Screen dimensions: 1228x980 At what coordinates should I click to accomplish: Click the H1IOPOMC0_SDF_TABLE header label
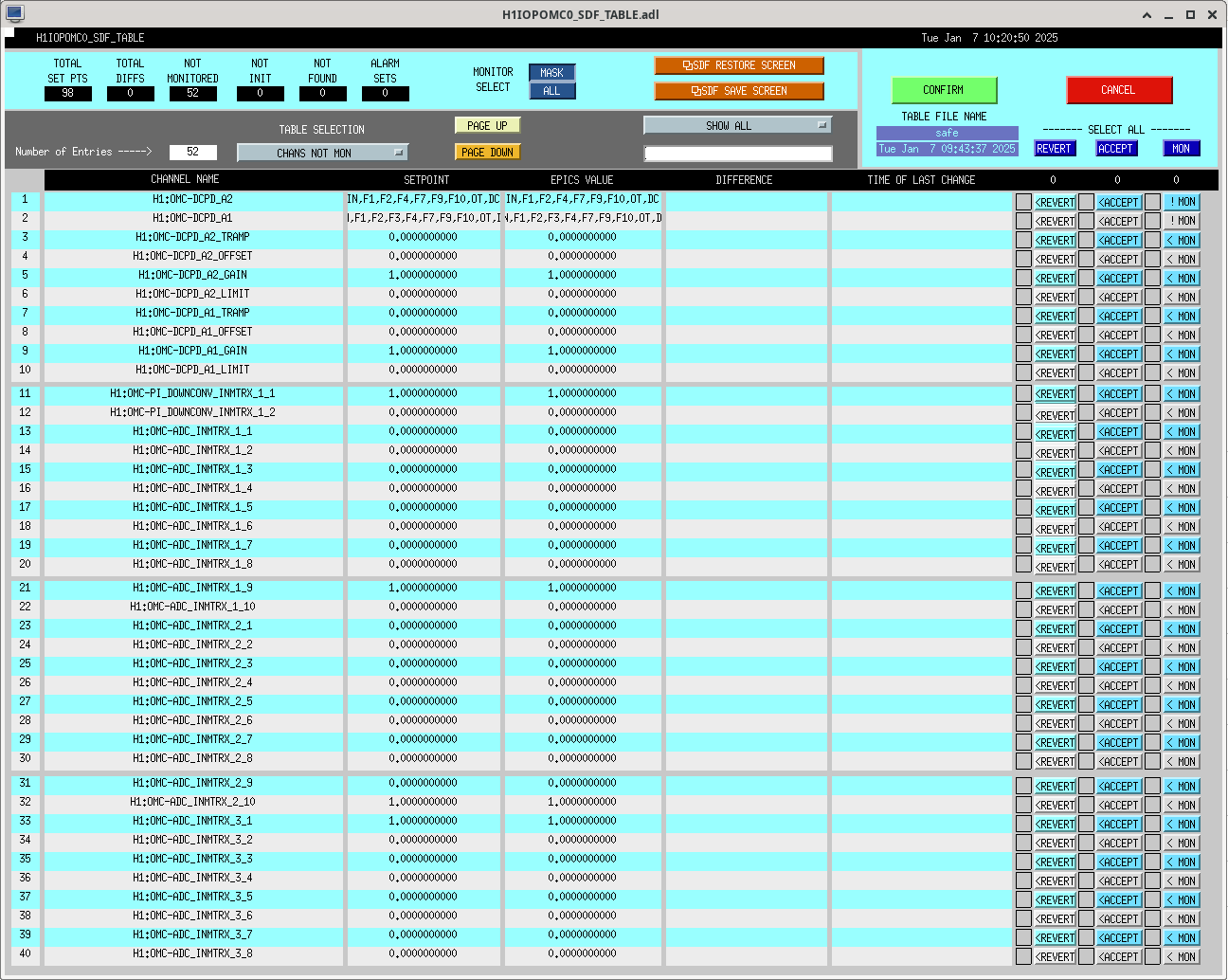pos(90,38)
